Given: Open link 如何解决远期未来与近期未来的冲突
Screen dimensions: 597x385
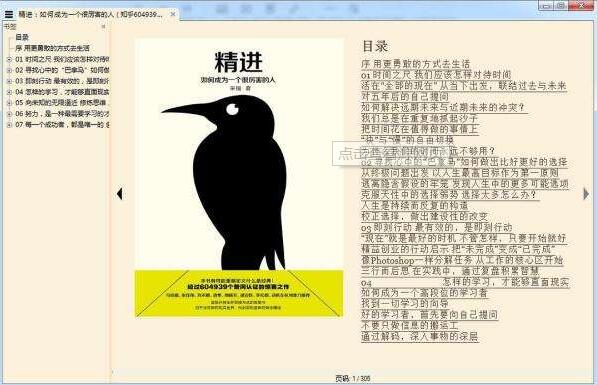Looking at the screenshot, I should coord(443,107).
